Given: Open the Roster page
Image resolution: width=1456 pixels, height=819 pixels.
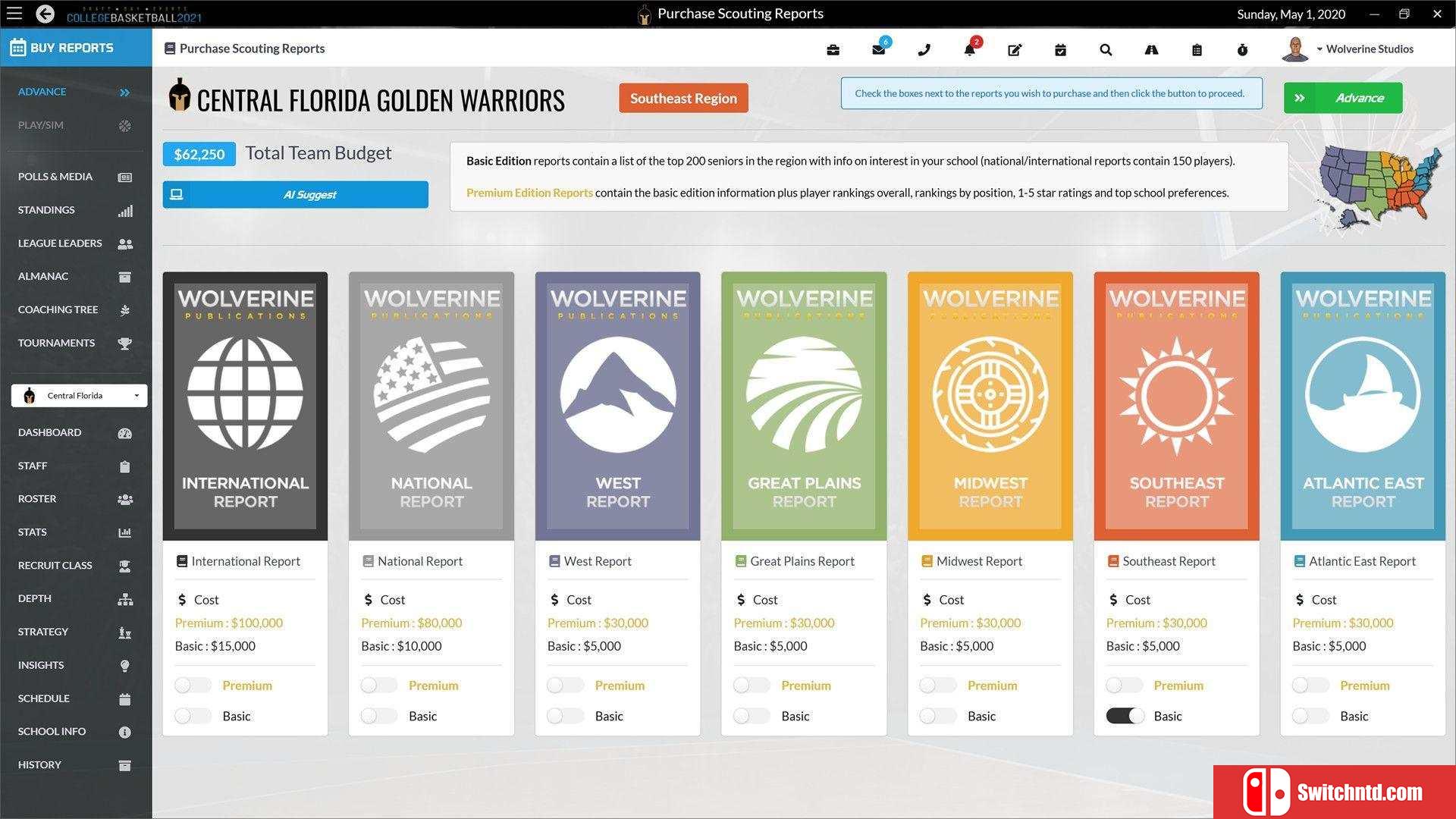Looking at the screenshot, I should click(x=76, y=499).
